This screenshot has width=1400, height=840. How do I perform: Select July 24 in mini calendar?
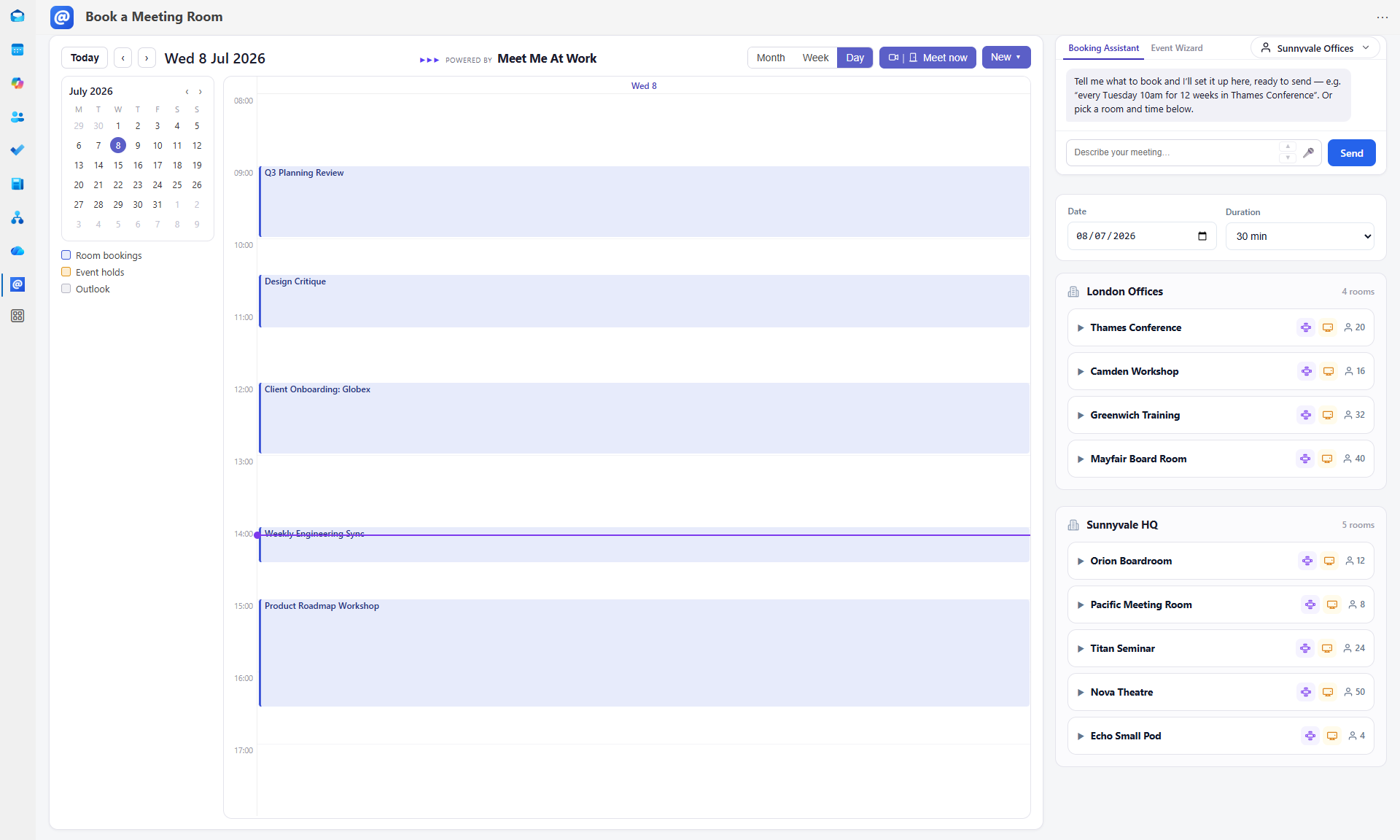point(157,185)
